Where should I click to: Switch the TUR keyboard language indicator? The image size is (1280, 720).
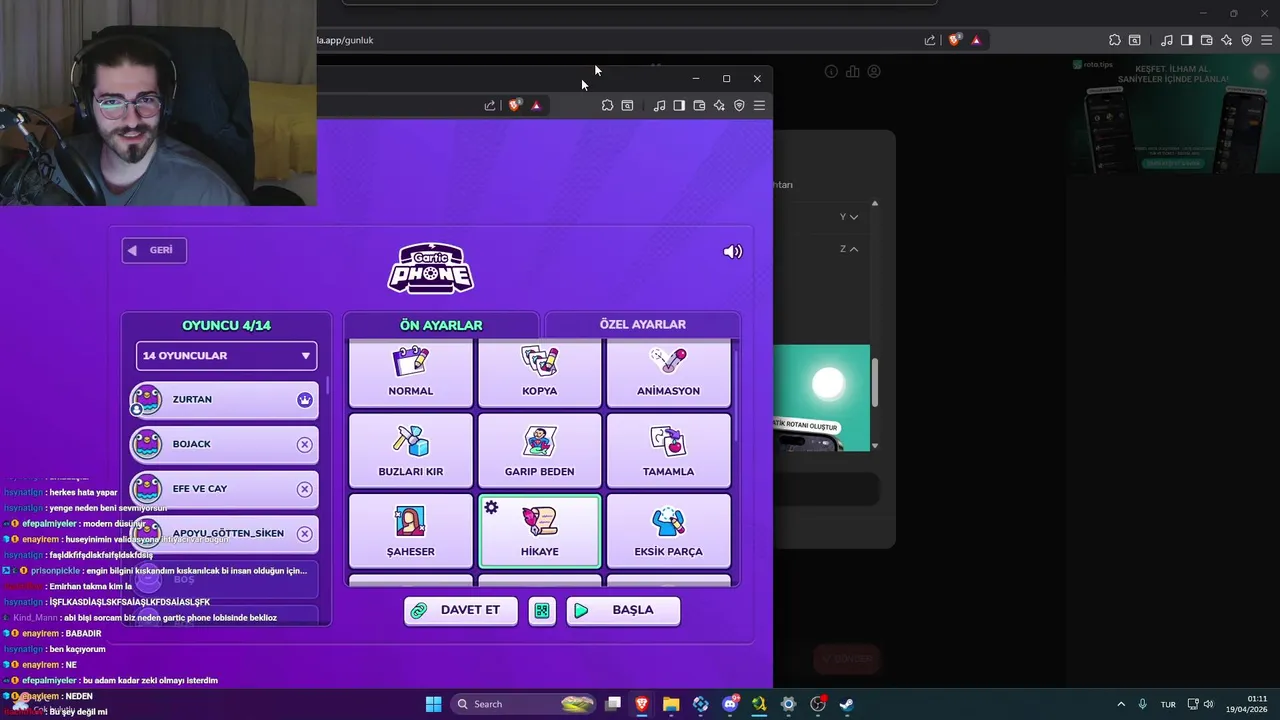tap(1168, 704)
